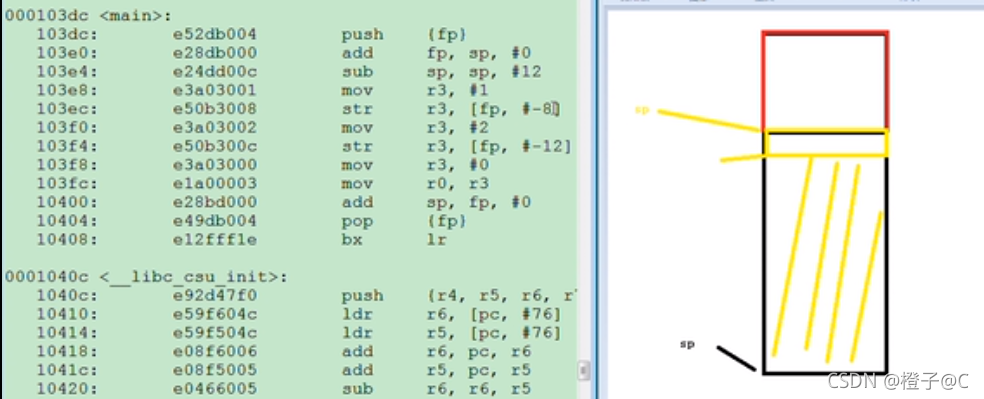Image resolution: width=984 pixels, height=399 pixels.
Task: Click the "pop {fp}" instruction
Action: pyautogui.click(x=404, y=221)
